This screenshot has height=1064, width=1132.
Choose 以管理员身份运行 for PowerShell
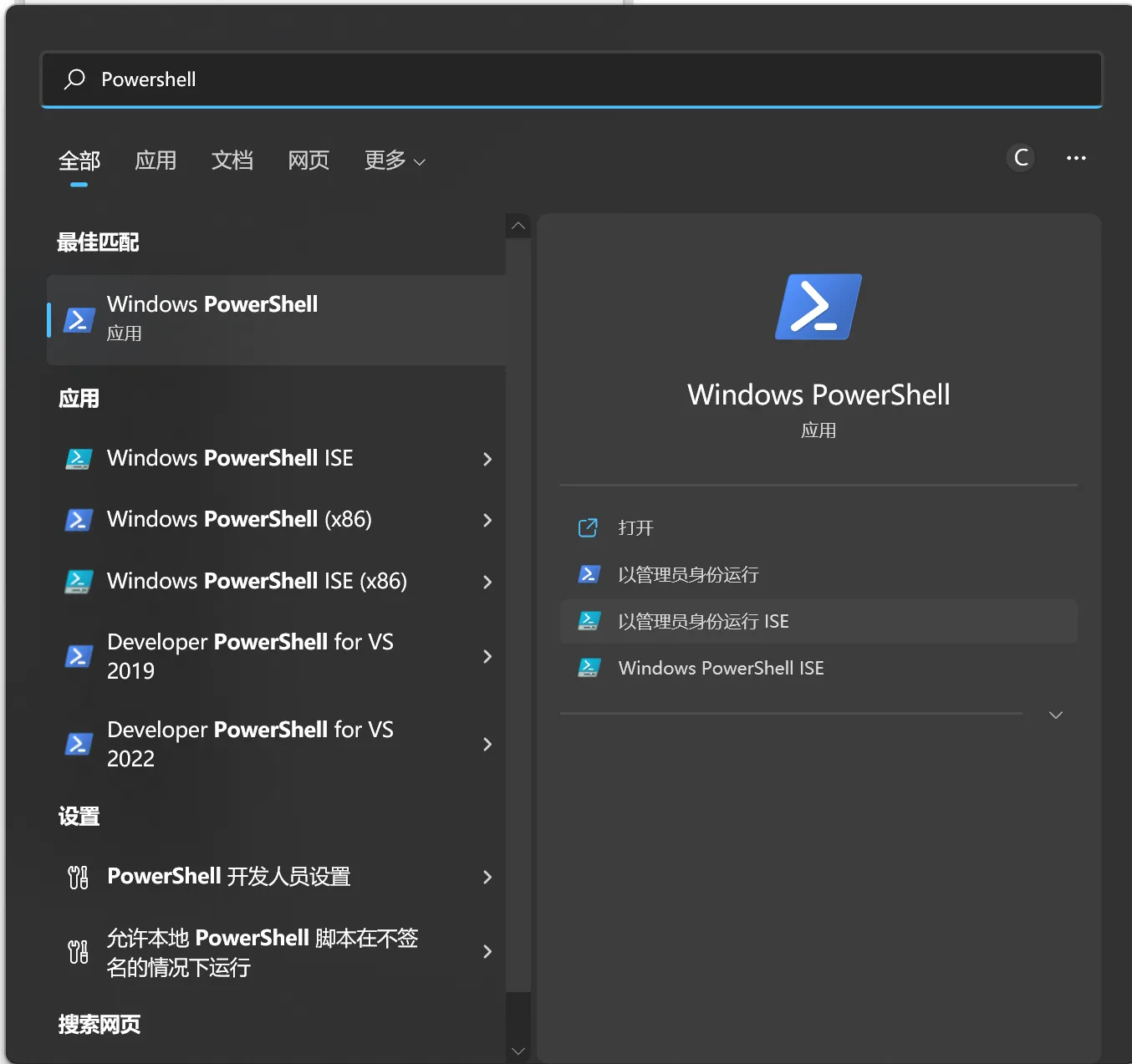point(687,575)
